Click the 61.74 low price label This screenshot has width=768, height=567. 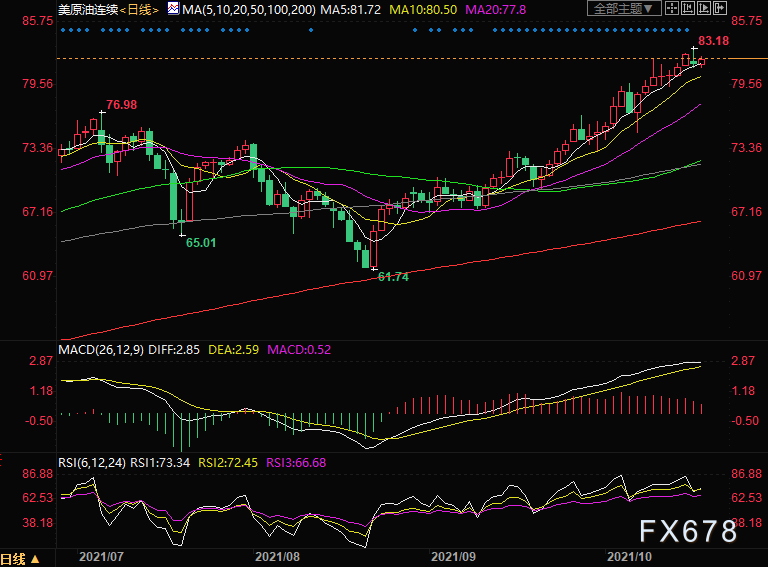393,277
